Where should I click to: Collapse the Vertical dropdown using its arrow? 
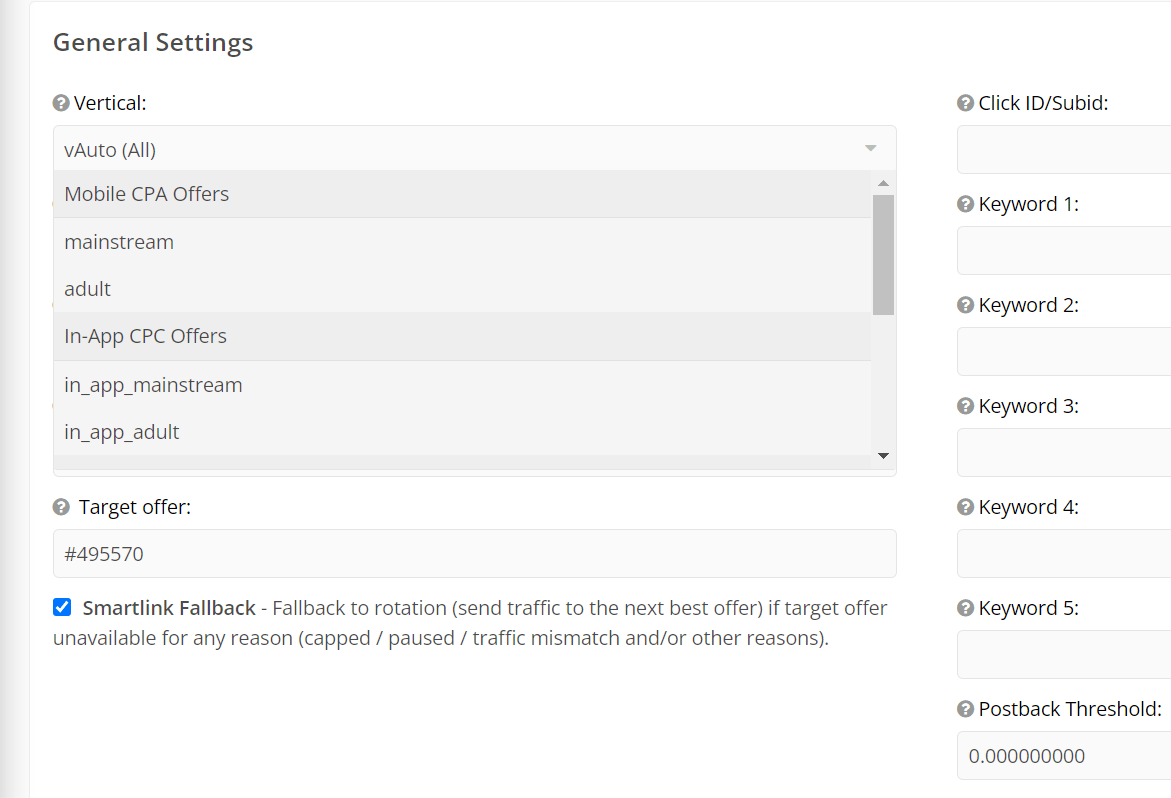[870, 149]
